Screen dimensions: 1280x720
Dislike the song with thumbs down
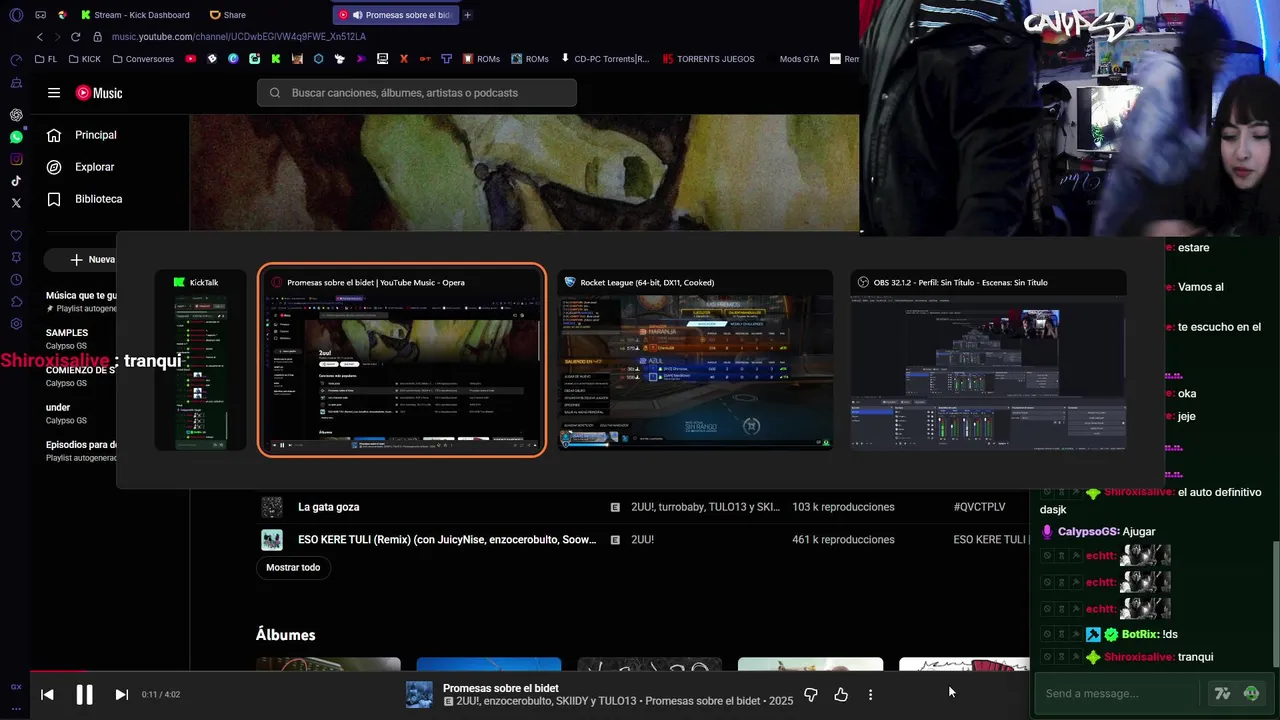[811, 694]
